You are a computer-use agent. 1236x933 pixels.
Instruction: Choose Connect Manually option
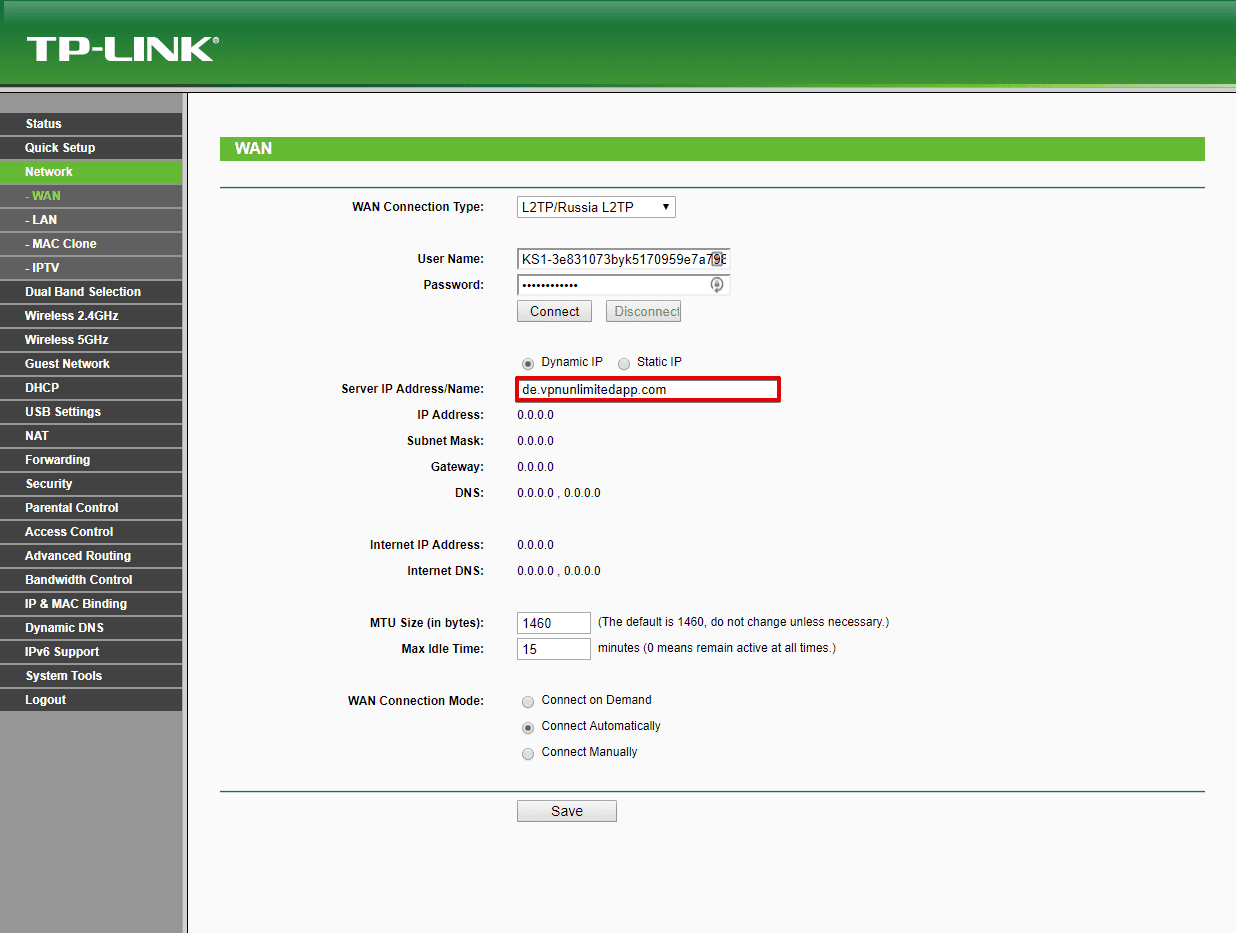[528, 753]
